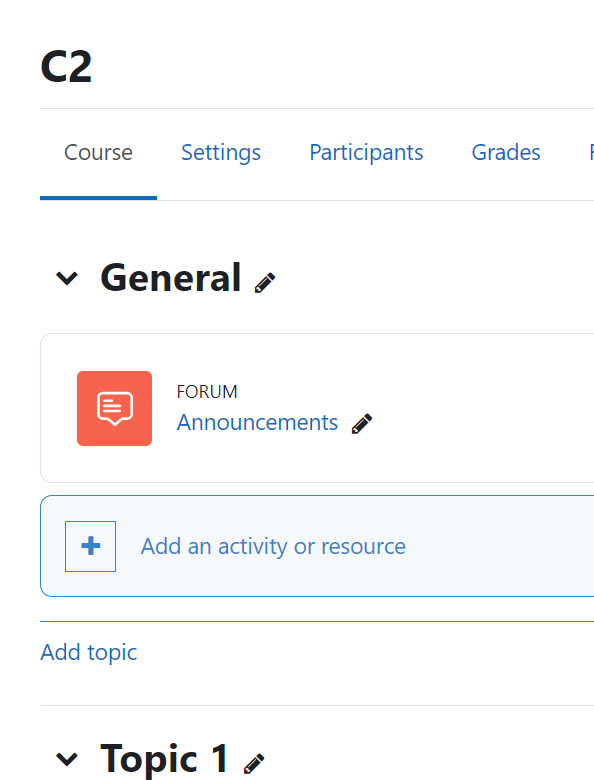The image size is (594, 780).
Task: Click the orange Forum activity icon
Action: click(x=114, y=408)
